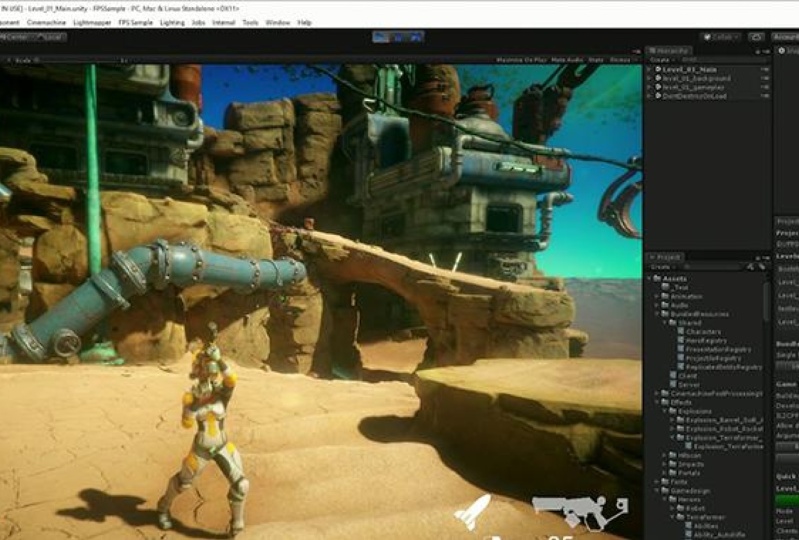Viewport: 799px width, 540px height.
Task: Click the scene icon beside DontDestroyOnLoad
Action: [x=658, y=96]
